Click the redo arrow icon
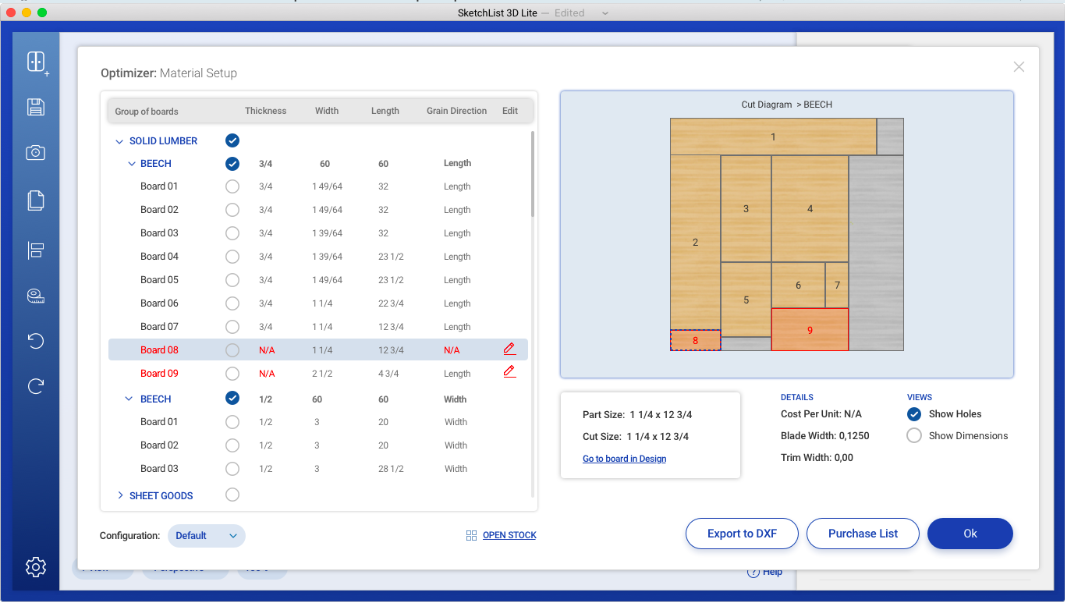 (36, 386)
